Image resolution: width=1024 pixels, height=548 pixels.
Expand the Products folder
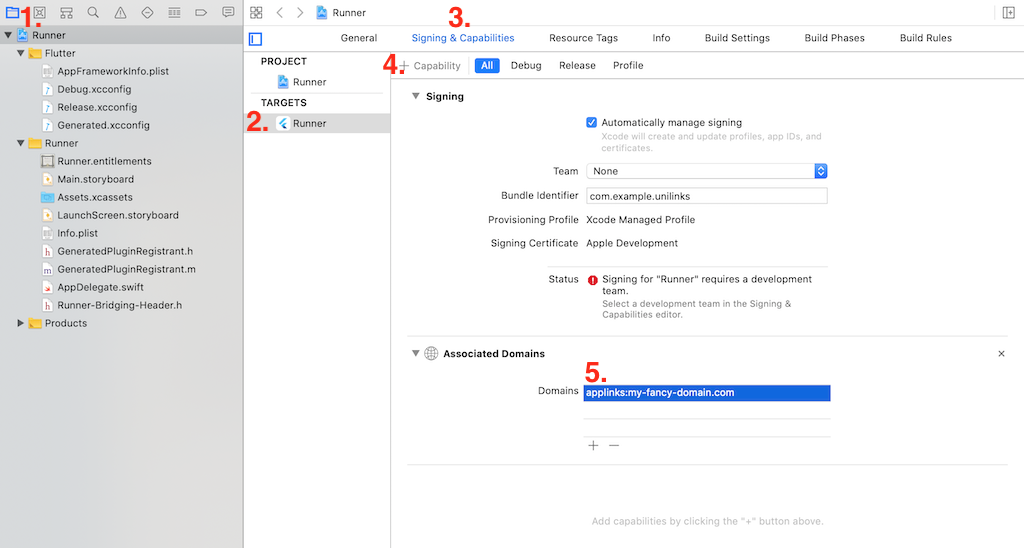(20, 323)
